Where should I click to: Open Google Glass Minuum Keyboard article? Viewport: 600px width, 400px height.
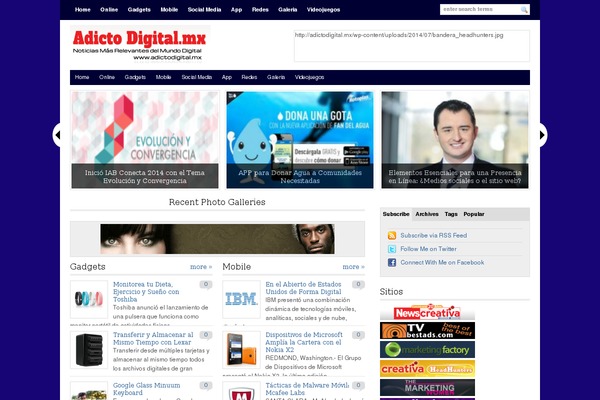[147, 389]
